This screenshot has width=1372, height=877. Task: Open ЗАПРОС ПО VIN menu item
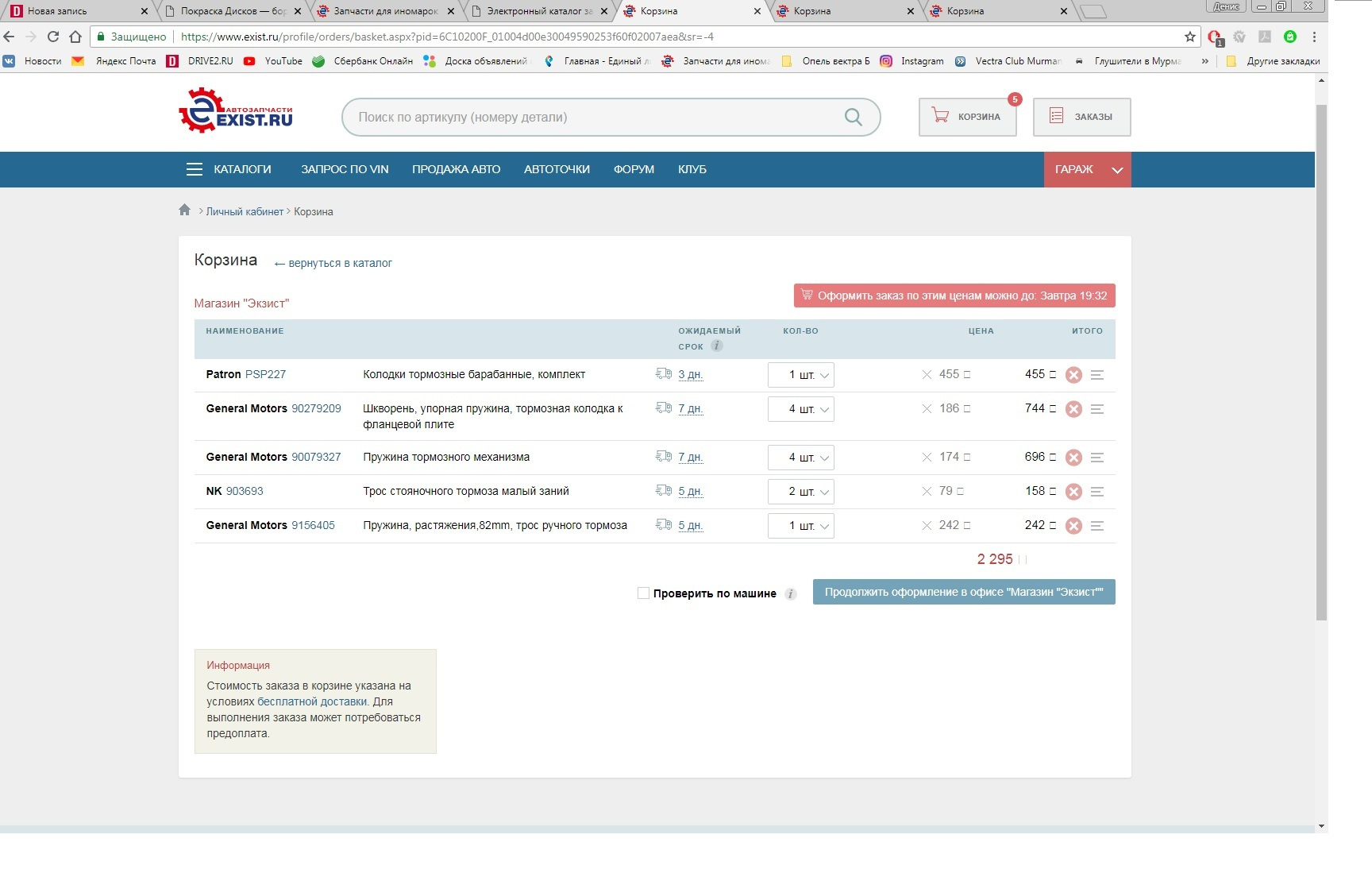[345, 169]
